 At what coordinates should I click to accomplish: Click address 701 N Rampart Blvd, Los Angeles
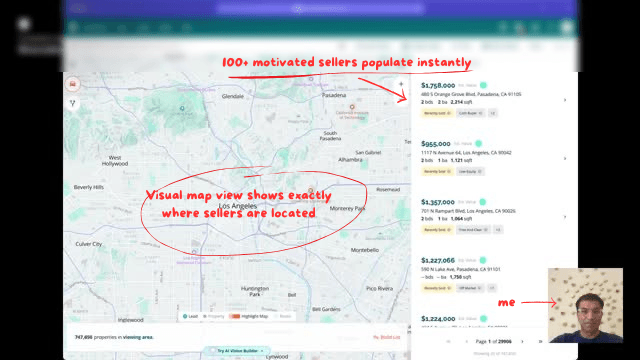click(468, 211)
